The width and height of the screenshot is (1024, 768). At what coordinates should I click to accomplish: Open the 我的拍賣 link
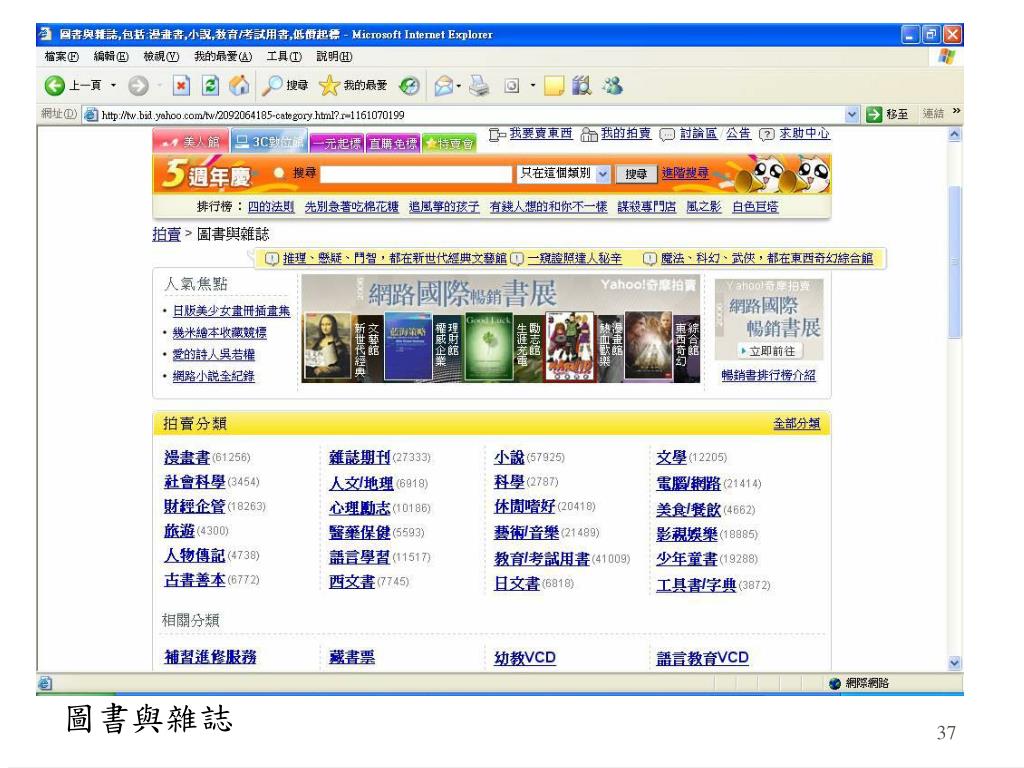point(626,133)
